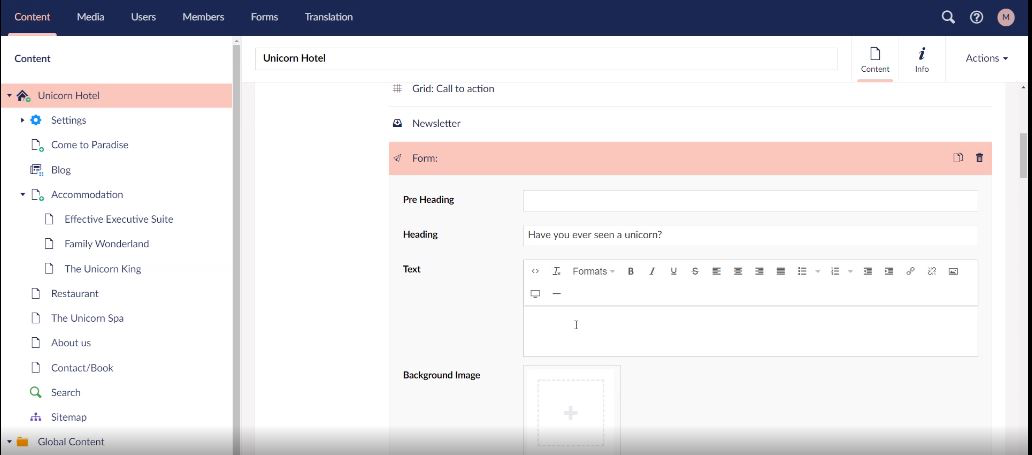
Task: Go to Users section
Action: [143, 17]
